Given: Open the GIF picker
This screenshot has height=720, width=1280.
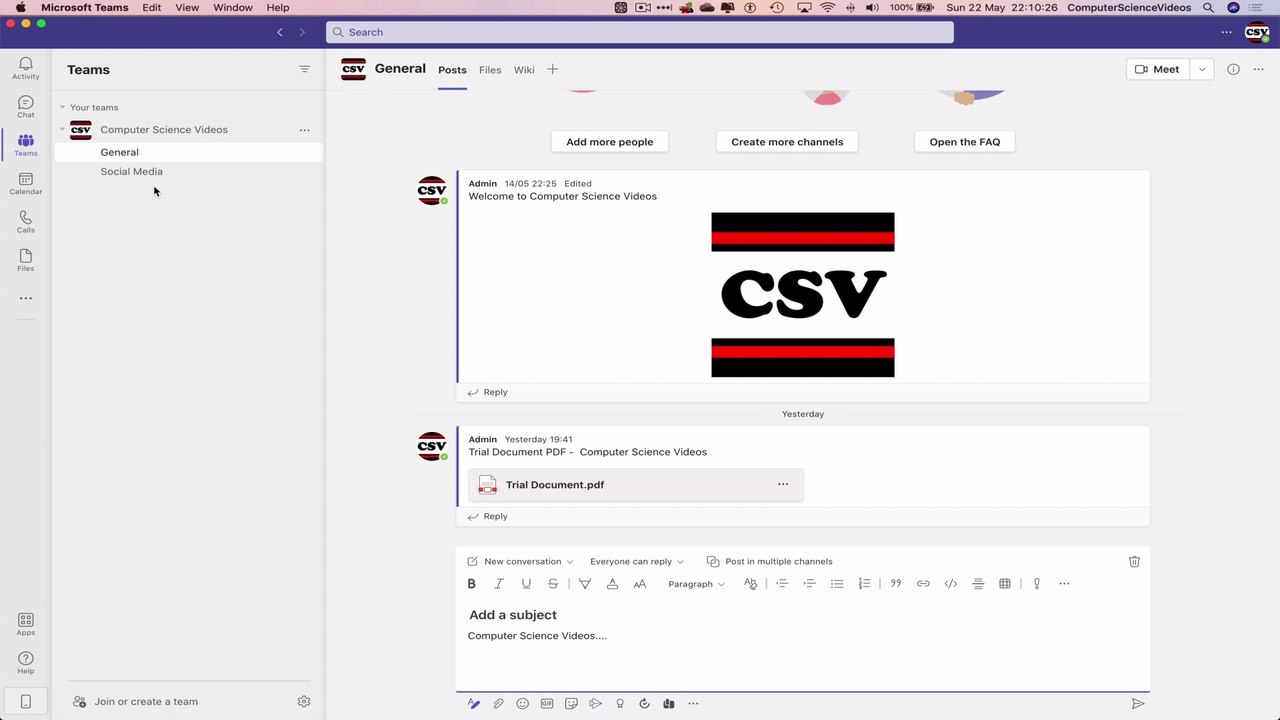Looking at the screenshot, I should click(x=547, y=704).
